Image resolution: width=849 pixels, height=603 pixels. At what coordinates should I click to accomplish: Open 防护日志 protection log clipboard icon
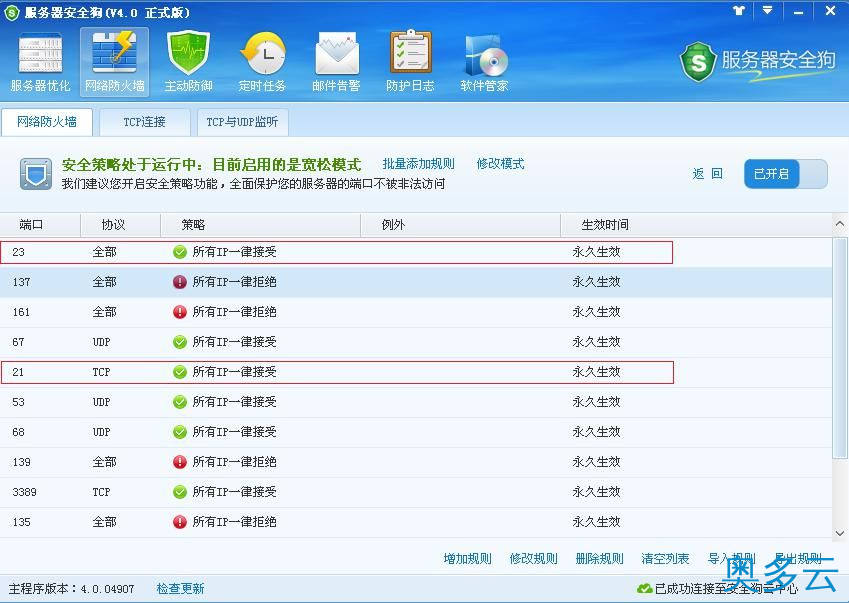coord(410,62)
